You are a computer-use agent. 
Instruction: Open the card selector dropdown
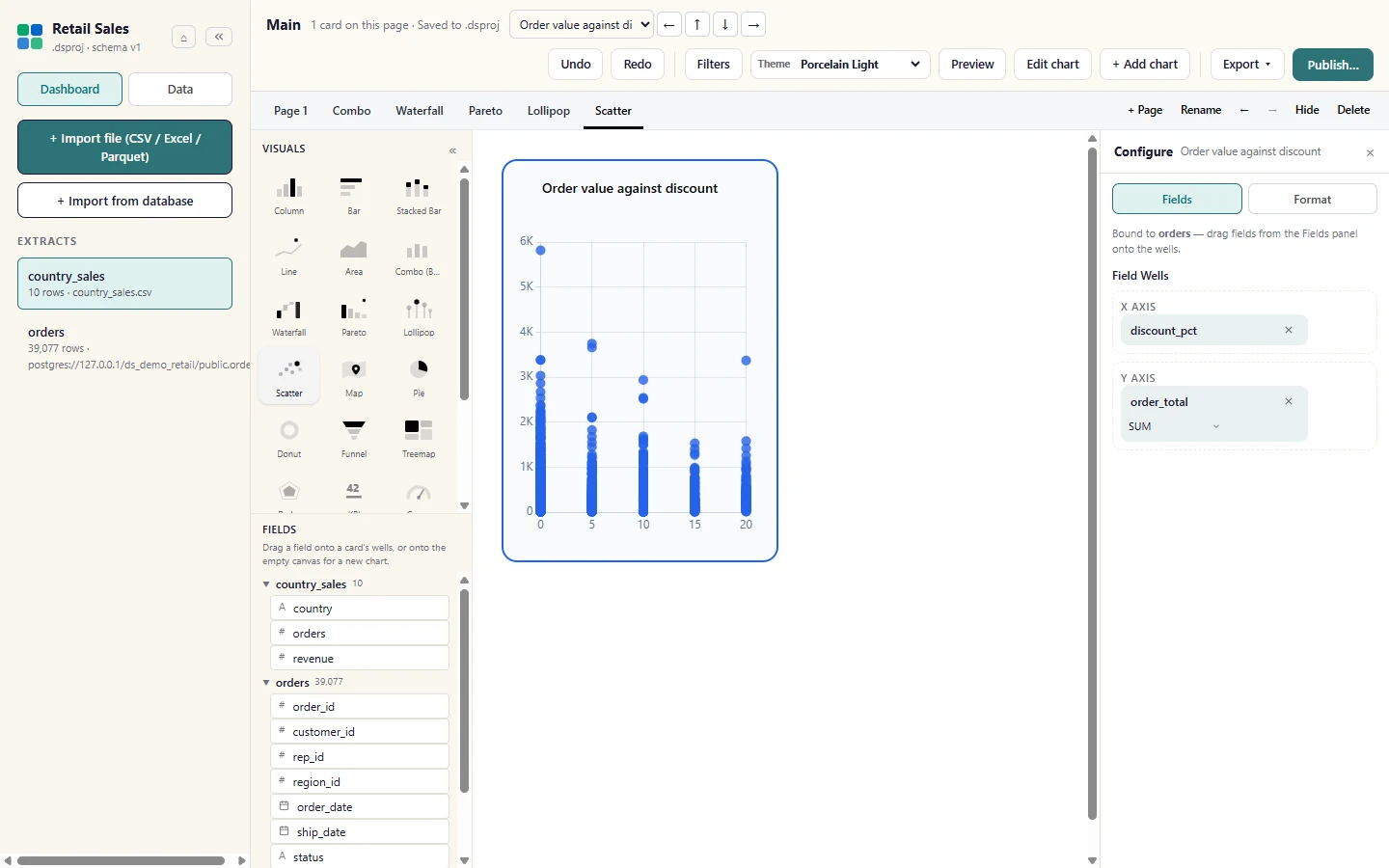(x=582, y=25)
